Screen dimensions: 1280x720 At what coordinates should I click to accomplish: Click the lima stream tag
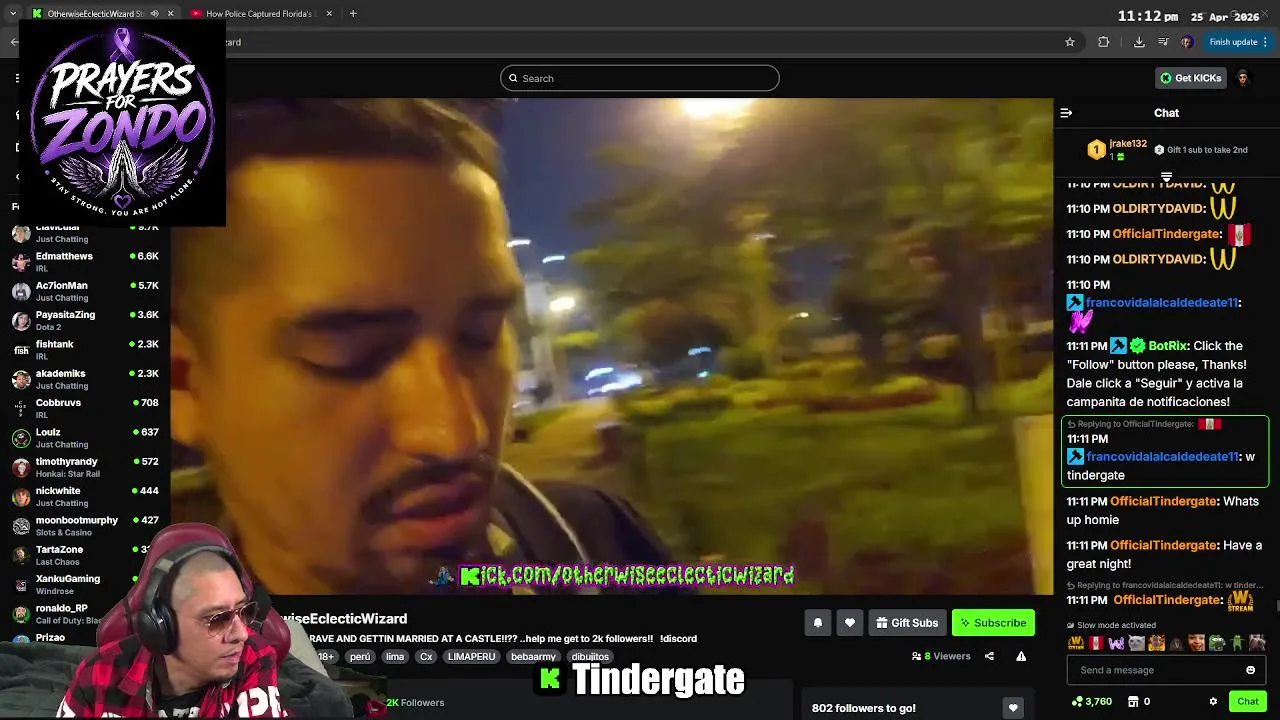[x=395, y=657]
